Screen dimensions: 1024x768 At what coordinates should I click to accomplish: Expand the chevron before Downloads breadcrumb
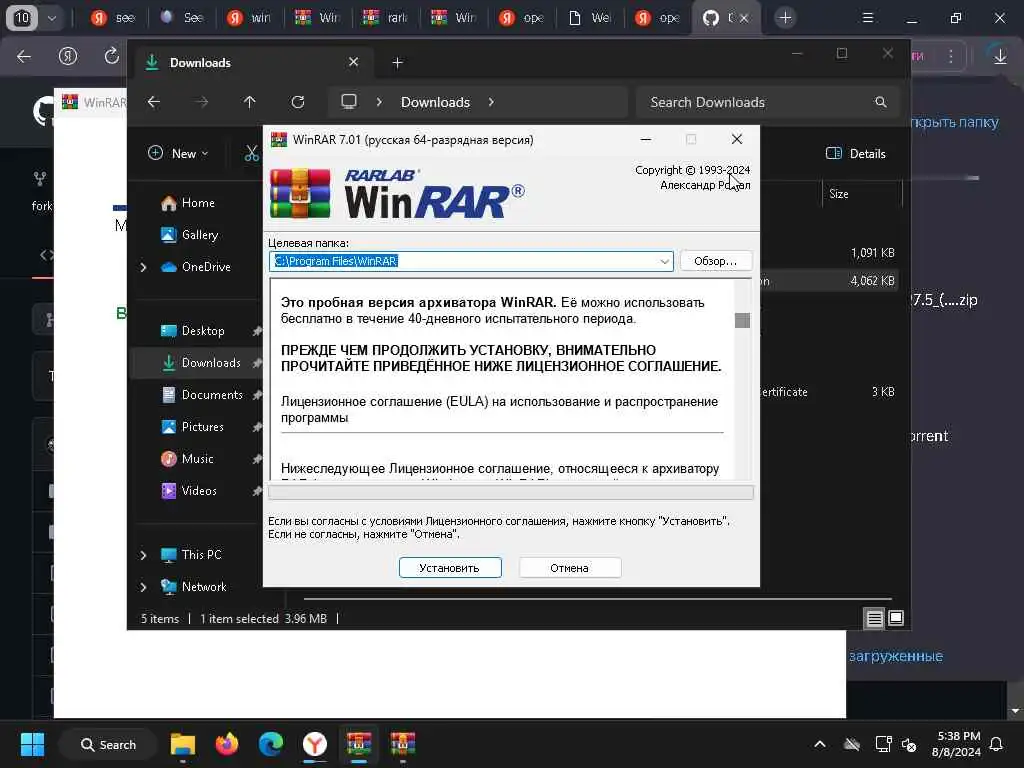379,102
